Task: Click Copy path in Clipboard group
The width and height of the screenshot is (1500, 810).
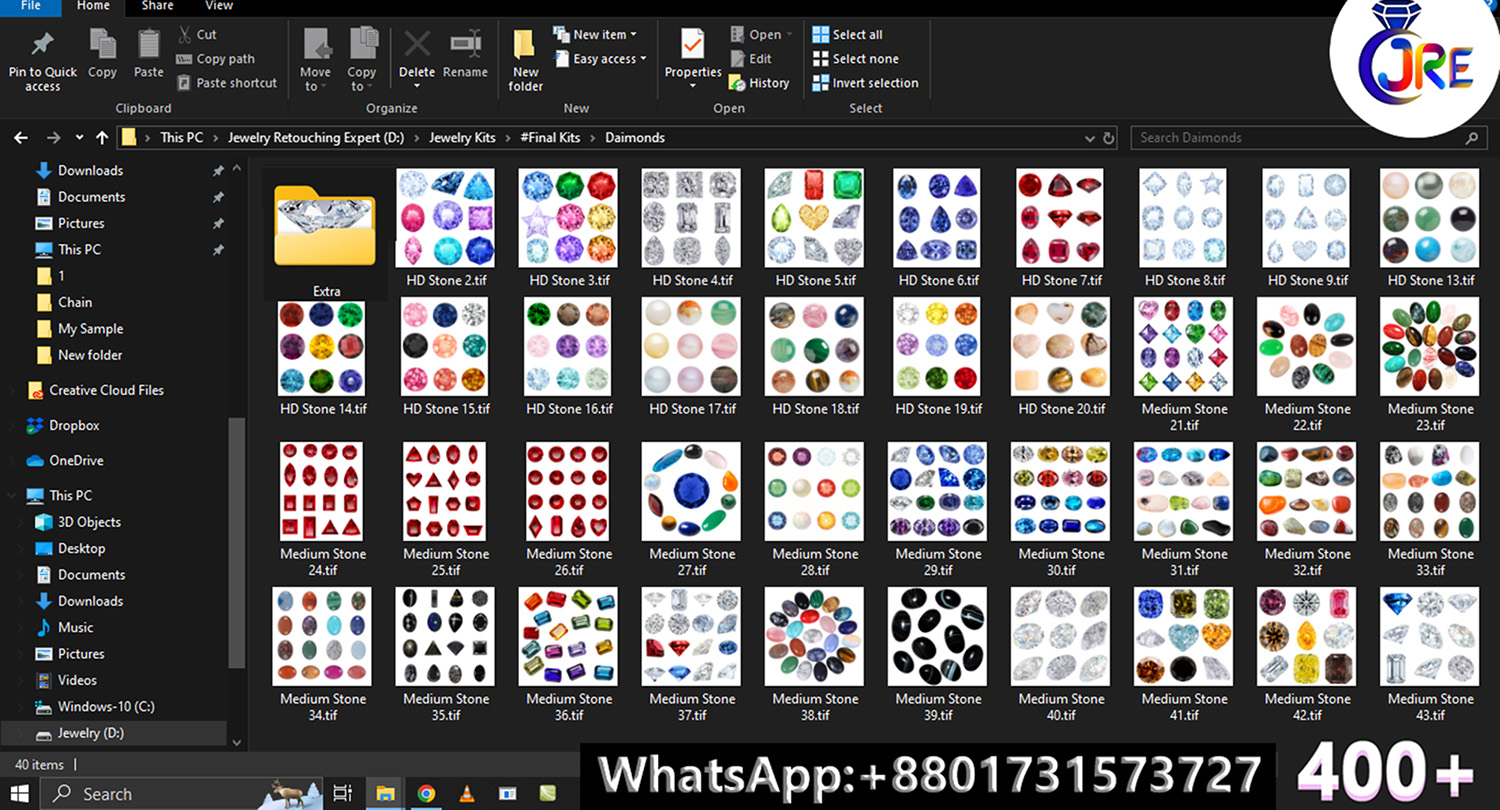Action: point(215,59)
